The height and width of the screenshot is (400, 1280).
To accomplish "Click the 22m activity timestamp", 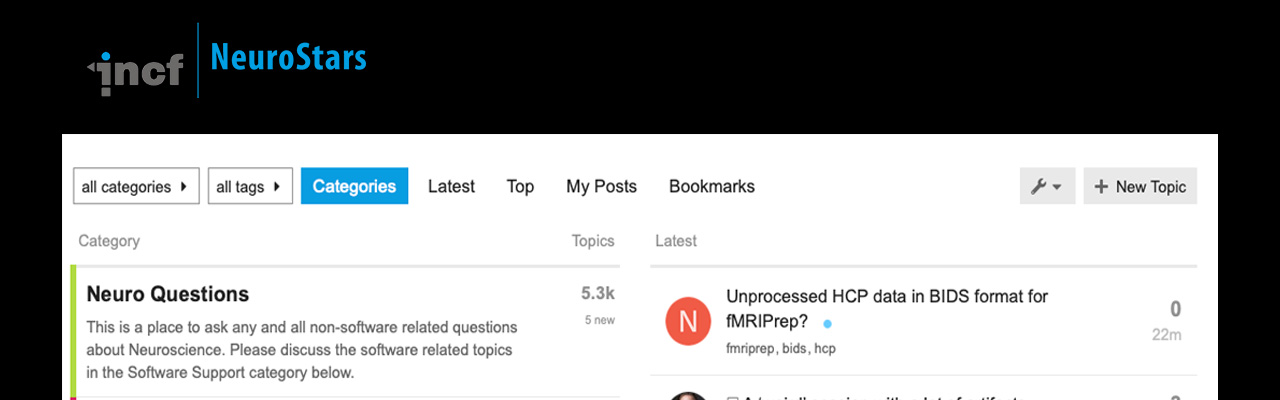I will pyautogui.click(x=1166, y=335).
